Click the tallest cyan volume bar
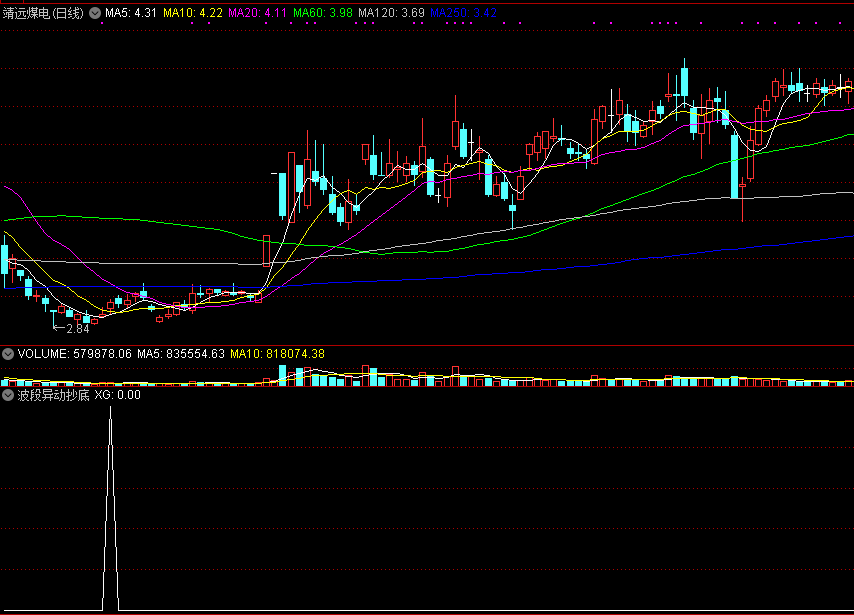This screenshot has width=854, height=615. 282,375
